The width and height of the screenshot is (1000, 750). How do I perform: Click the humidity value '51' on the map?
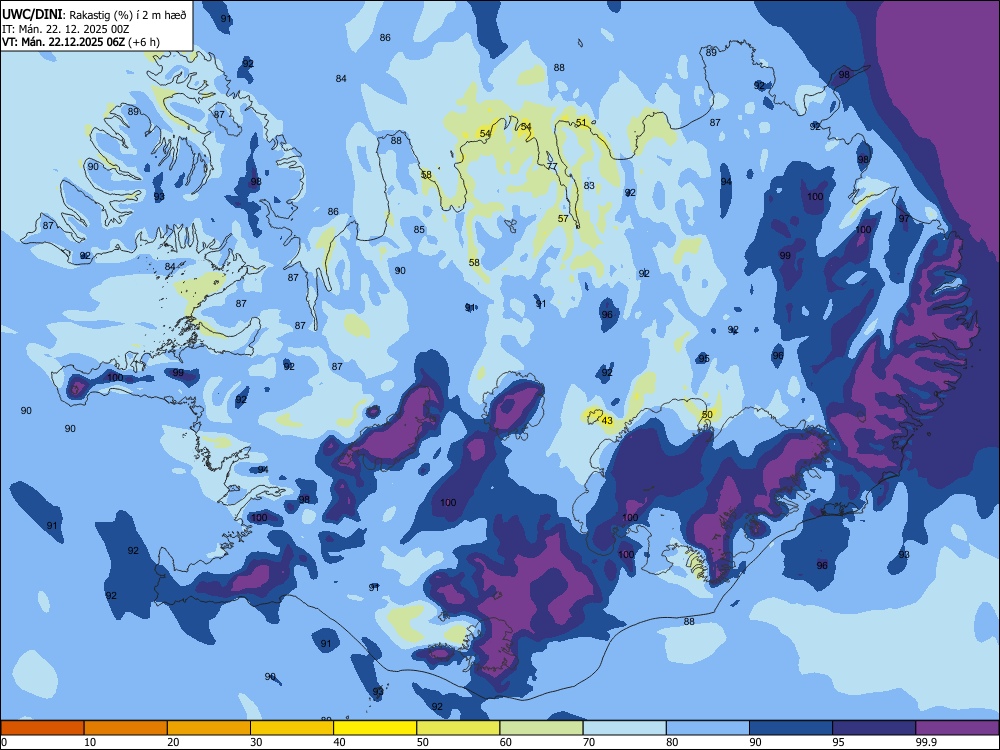point(581,122)
